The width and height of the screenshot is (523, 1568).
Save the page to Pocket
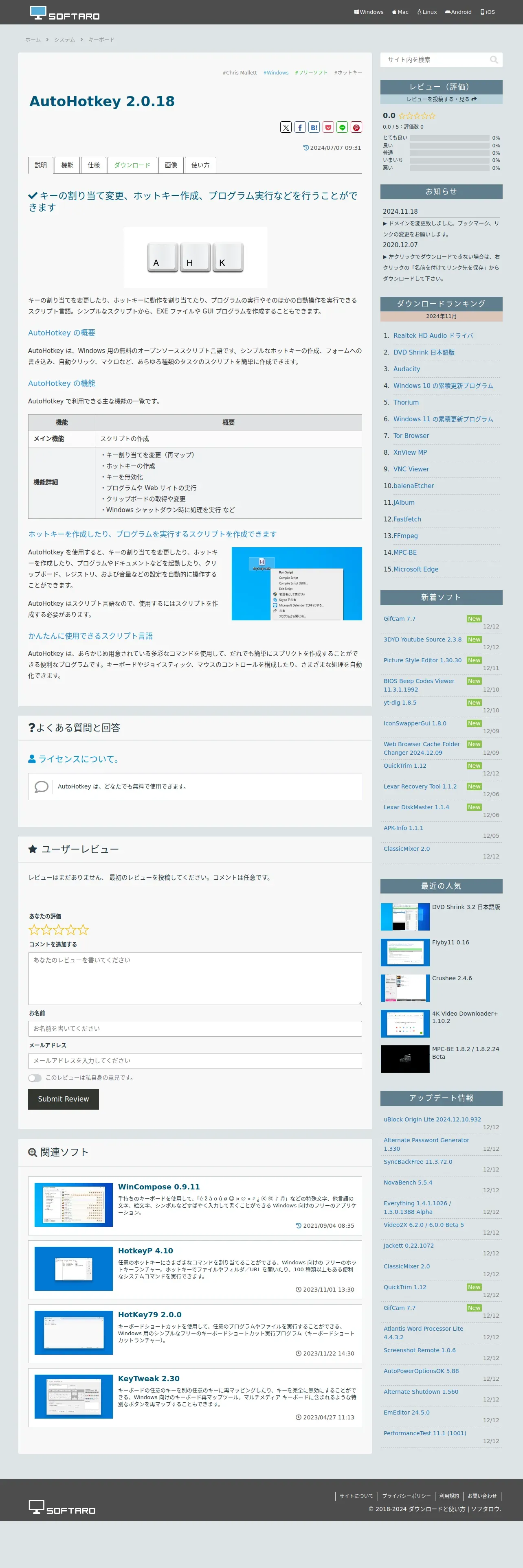click(x=328, y=127)
